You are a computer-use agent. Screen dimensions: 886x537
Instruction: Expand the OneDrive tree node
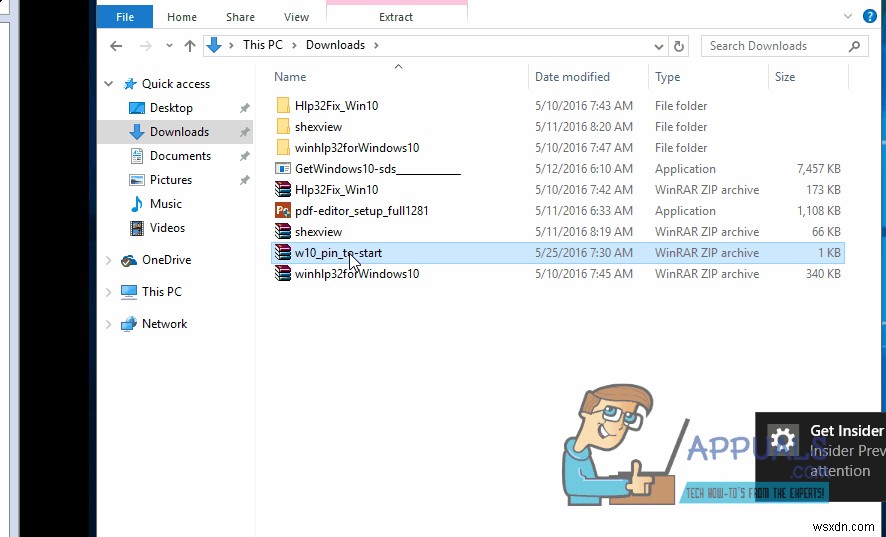click(108, 260)
